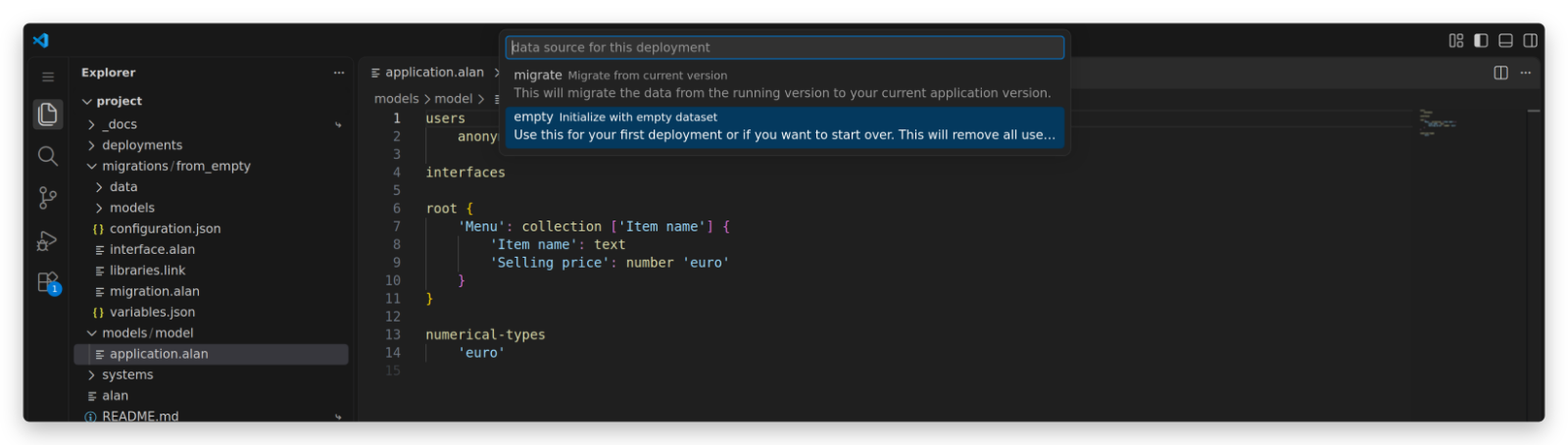Open the Run and Debug view icon
Viewport: 1568px width, 445px height.
point(47,240)
